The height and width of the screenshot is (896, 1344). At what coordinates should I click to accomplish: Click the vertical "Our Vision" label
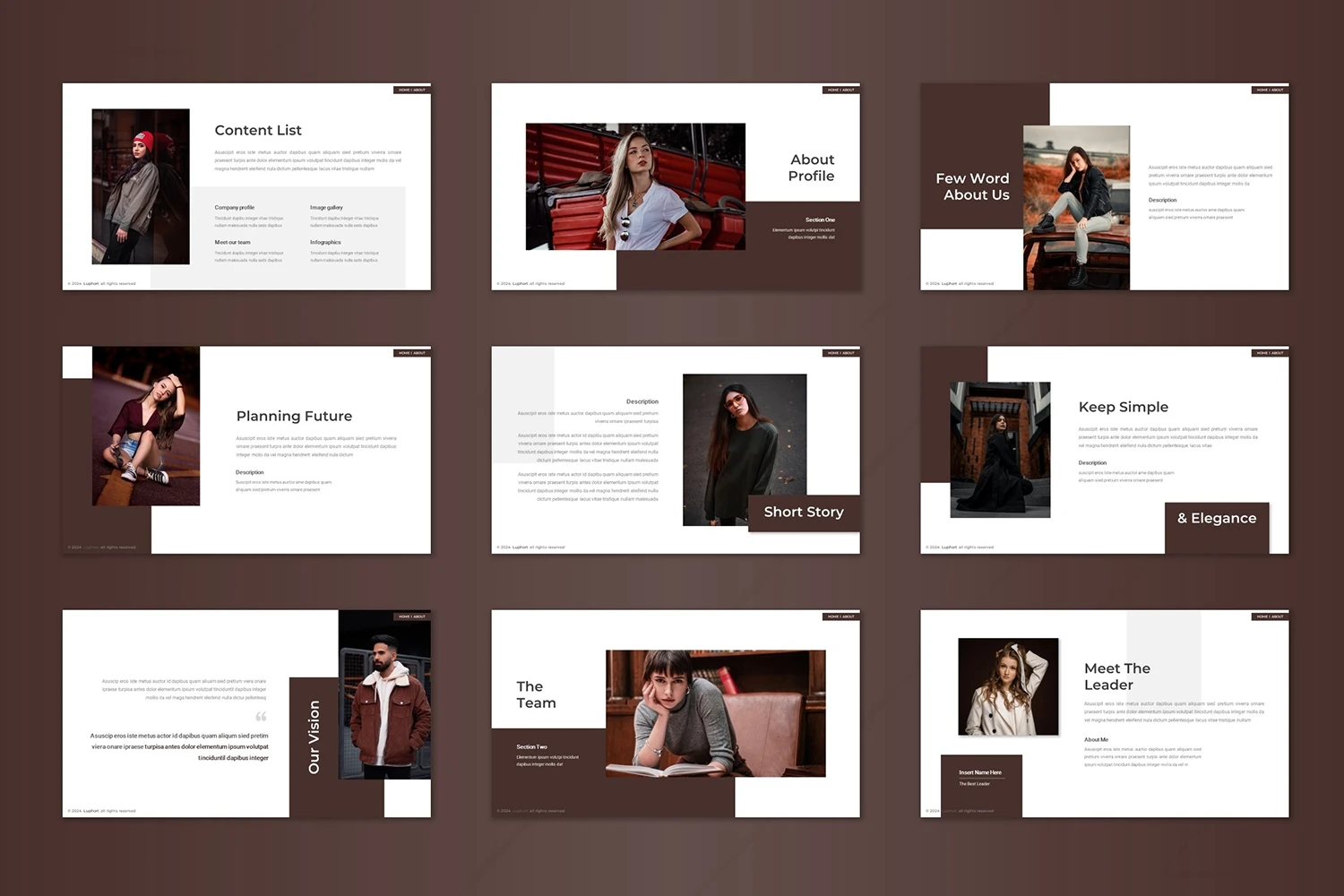pyautogui.click(x=314, y=737)
